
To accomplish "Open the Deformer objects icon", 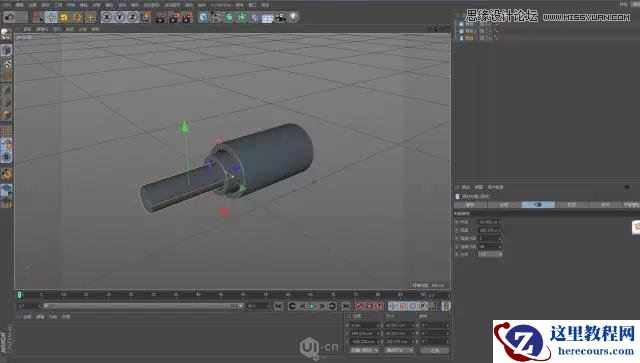I will tap(255, 17).
